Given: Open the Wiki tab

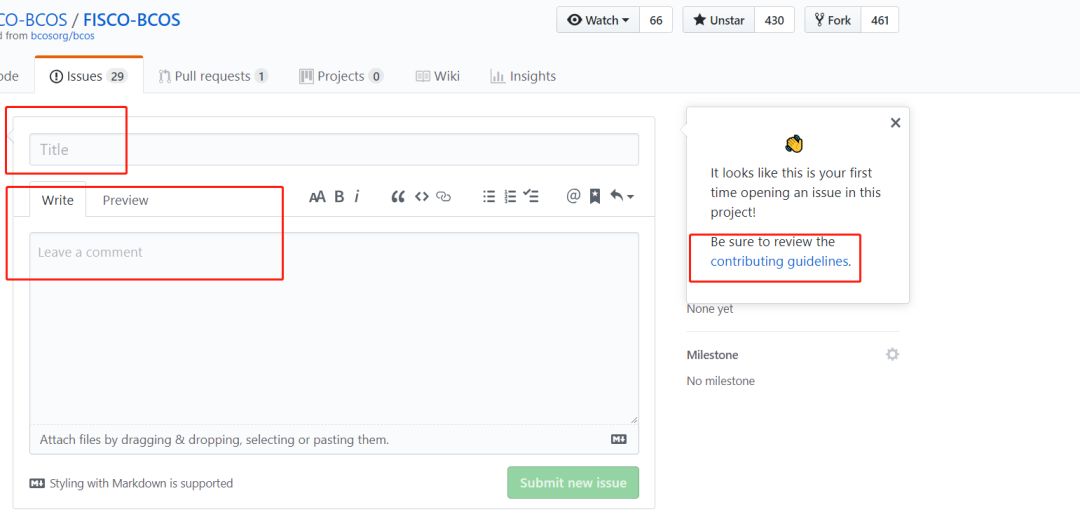Looking at the screenshot, I should [437, 76].
